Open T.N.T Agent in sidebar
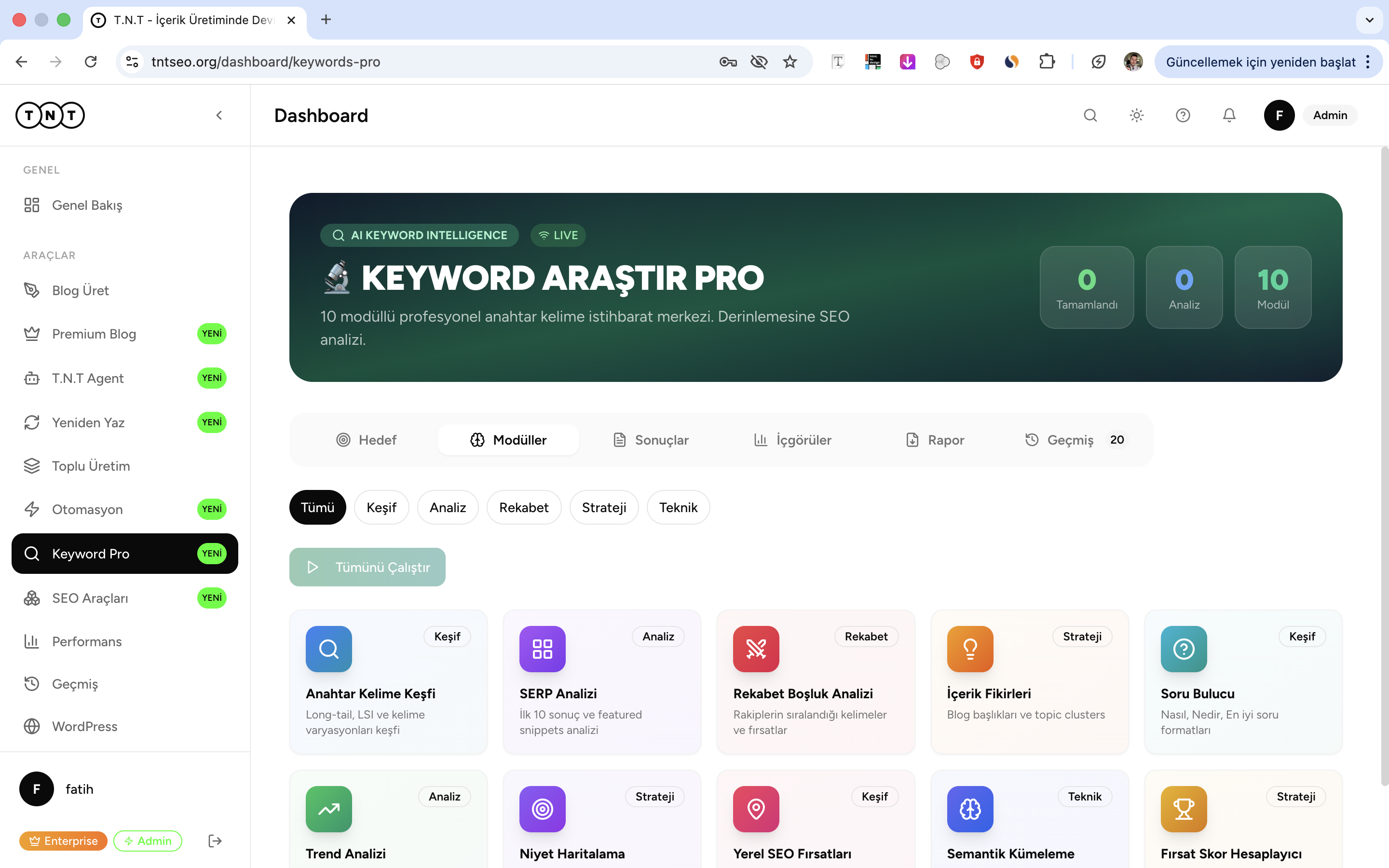 (124, 378)
